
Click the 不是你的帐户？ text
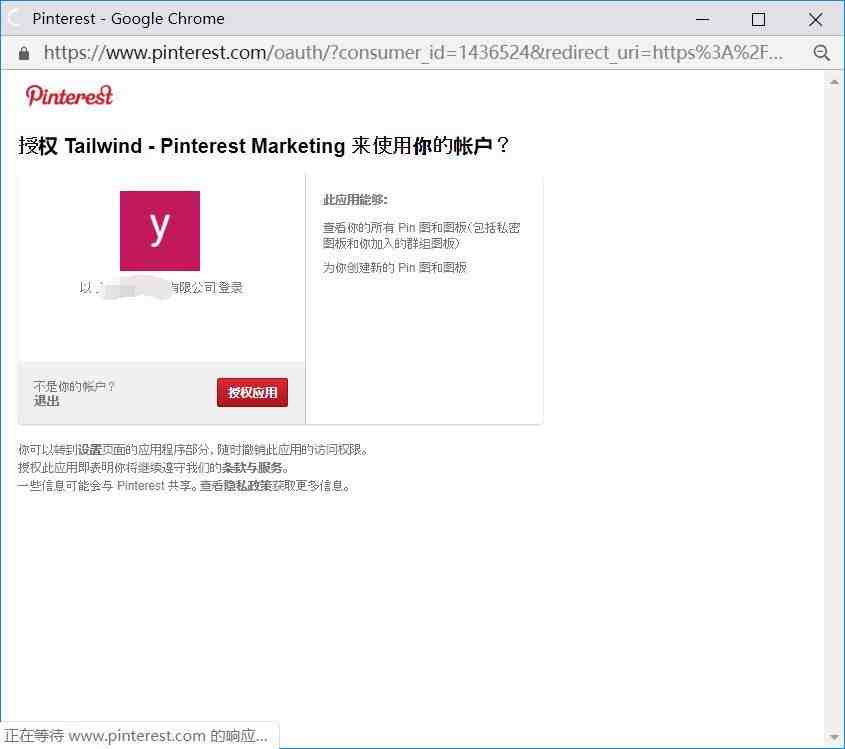click(74, 386)
